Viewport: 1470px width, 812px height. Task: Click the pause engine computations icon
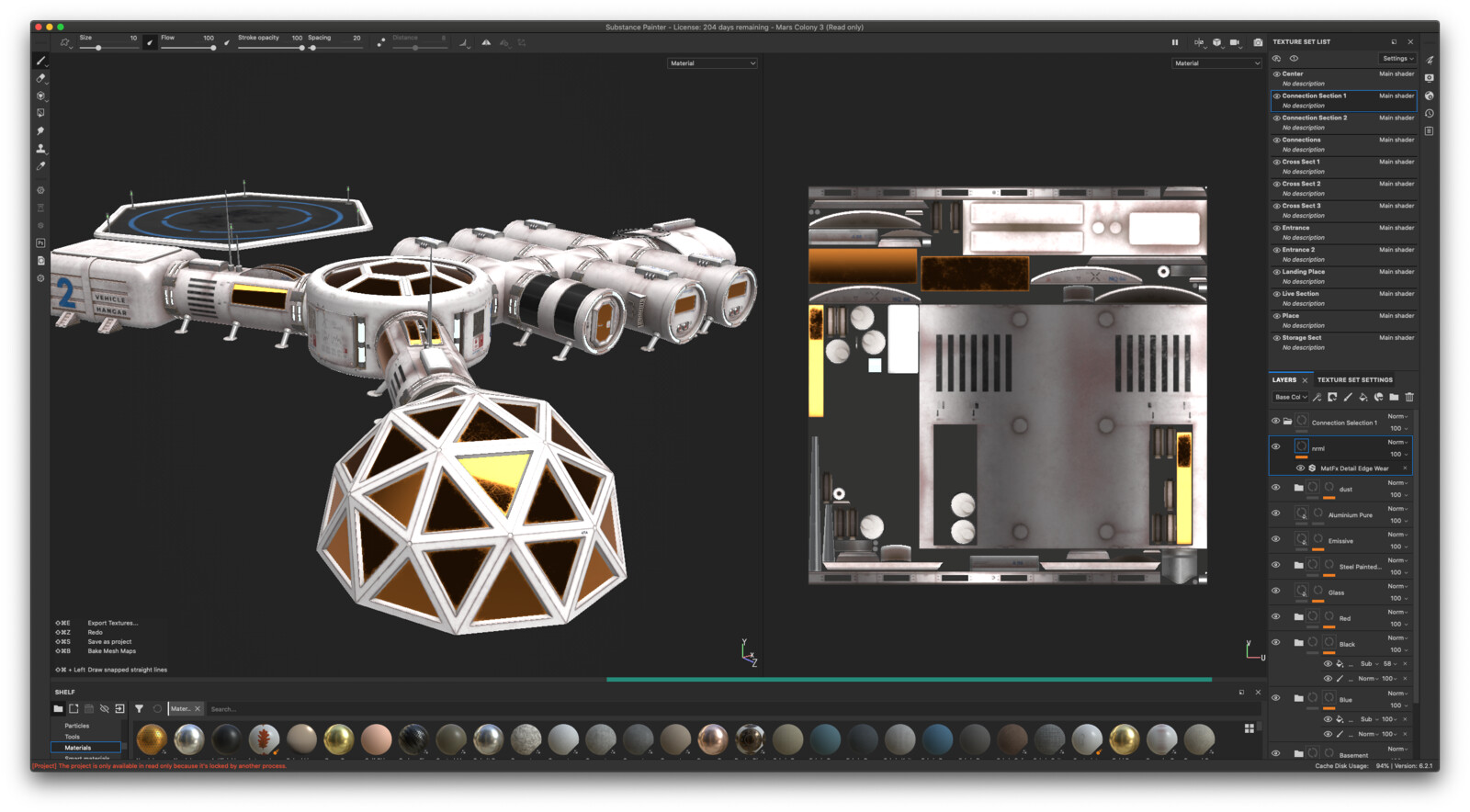click(x=1175, y=42)
